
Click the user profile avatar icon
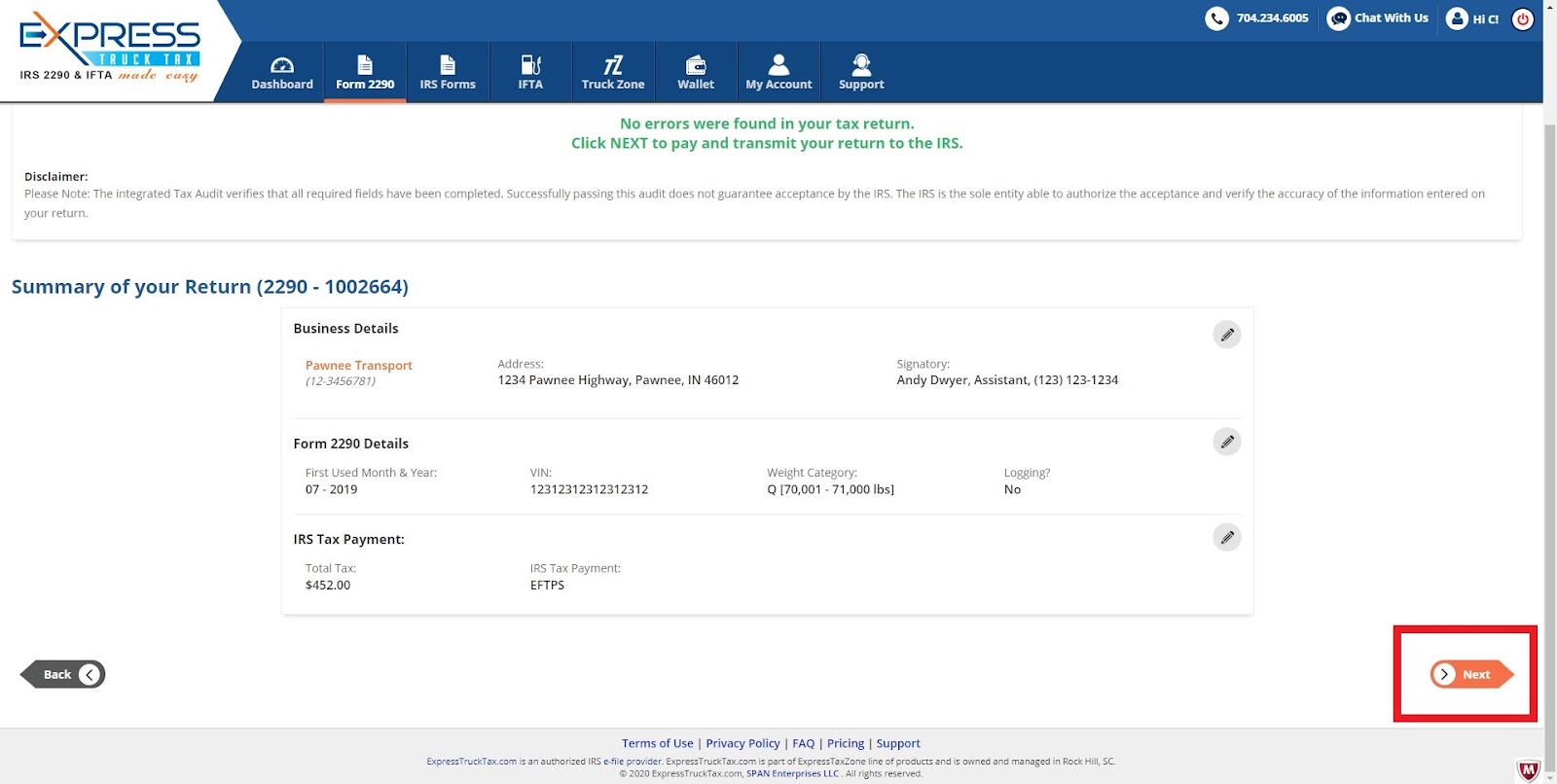(x=1457, y=18)
